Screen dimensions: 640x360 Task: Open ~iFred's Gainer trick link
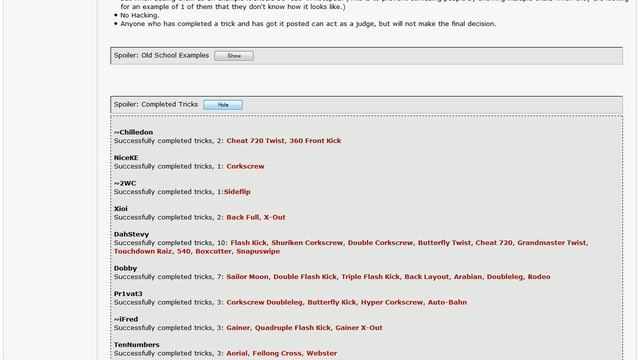(238, 328)
